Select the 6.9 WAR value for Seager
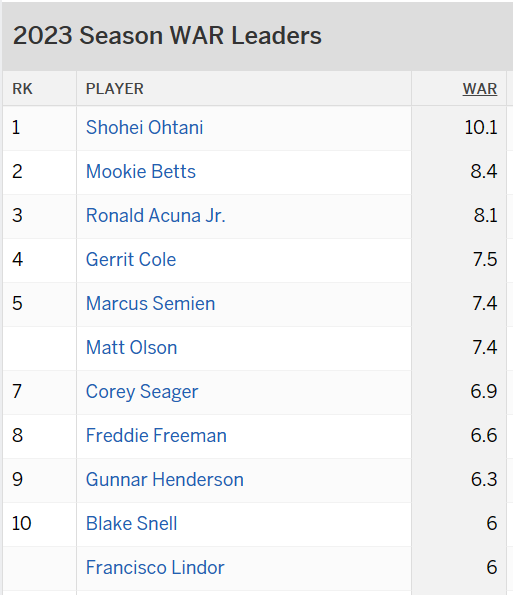Screen dimensions: 513x595 (483, 392)
